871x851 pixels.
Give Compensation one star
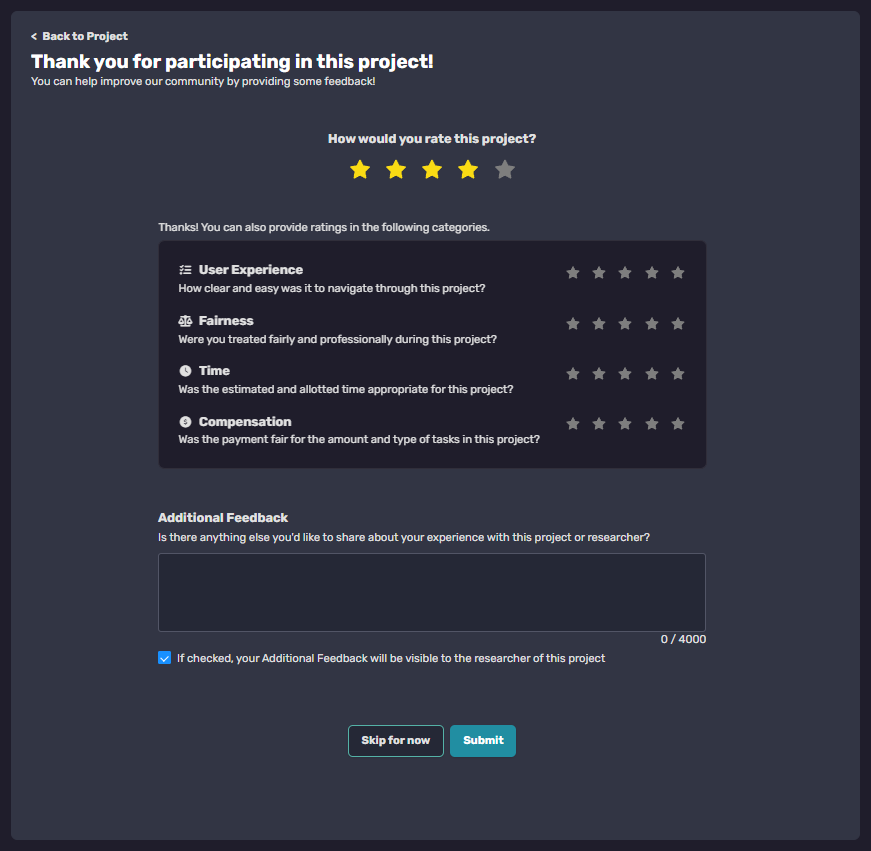pos(573,424)
